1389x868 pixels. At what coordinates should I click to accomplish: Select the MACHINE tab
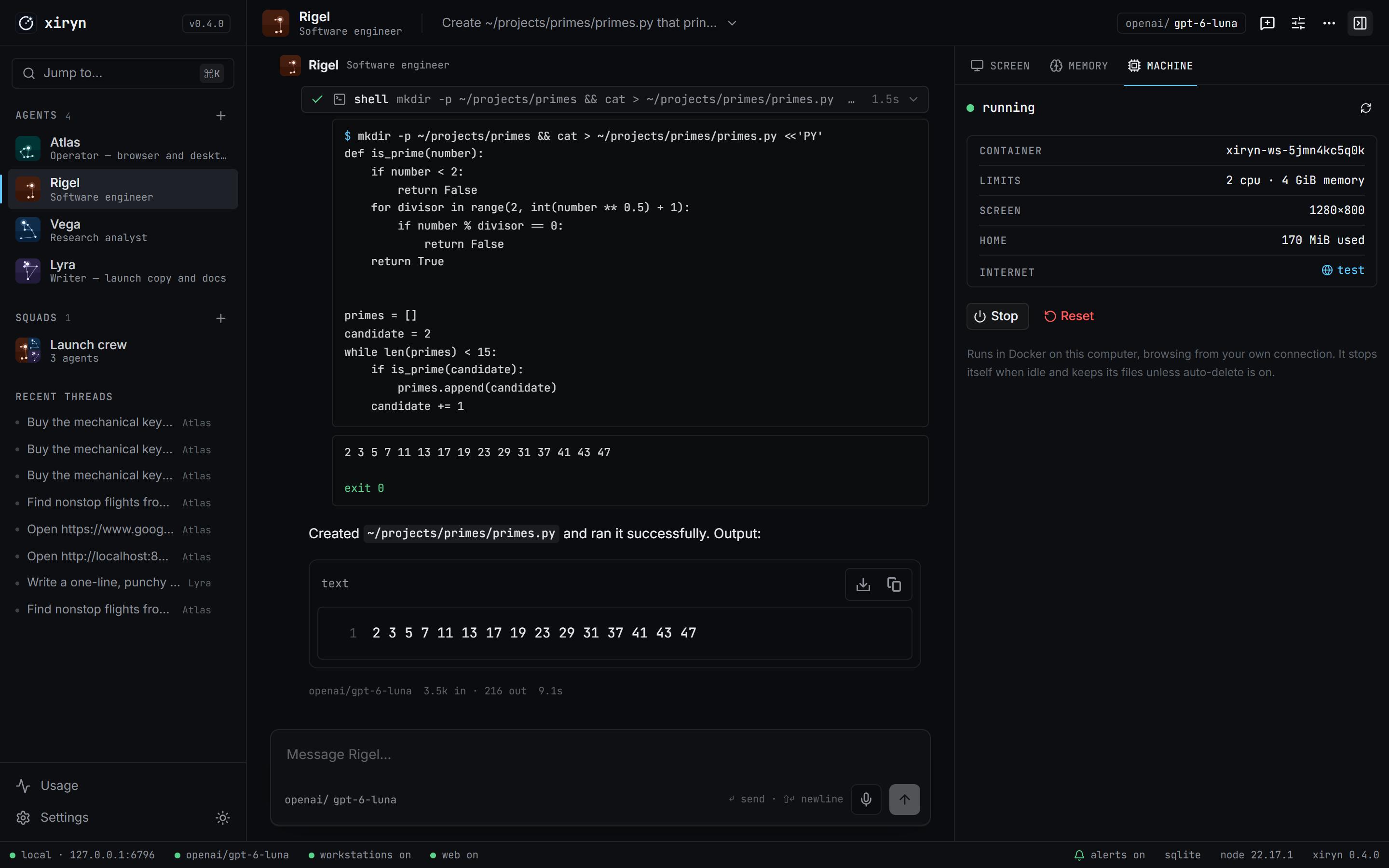point(1160,66)
